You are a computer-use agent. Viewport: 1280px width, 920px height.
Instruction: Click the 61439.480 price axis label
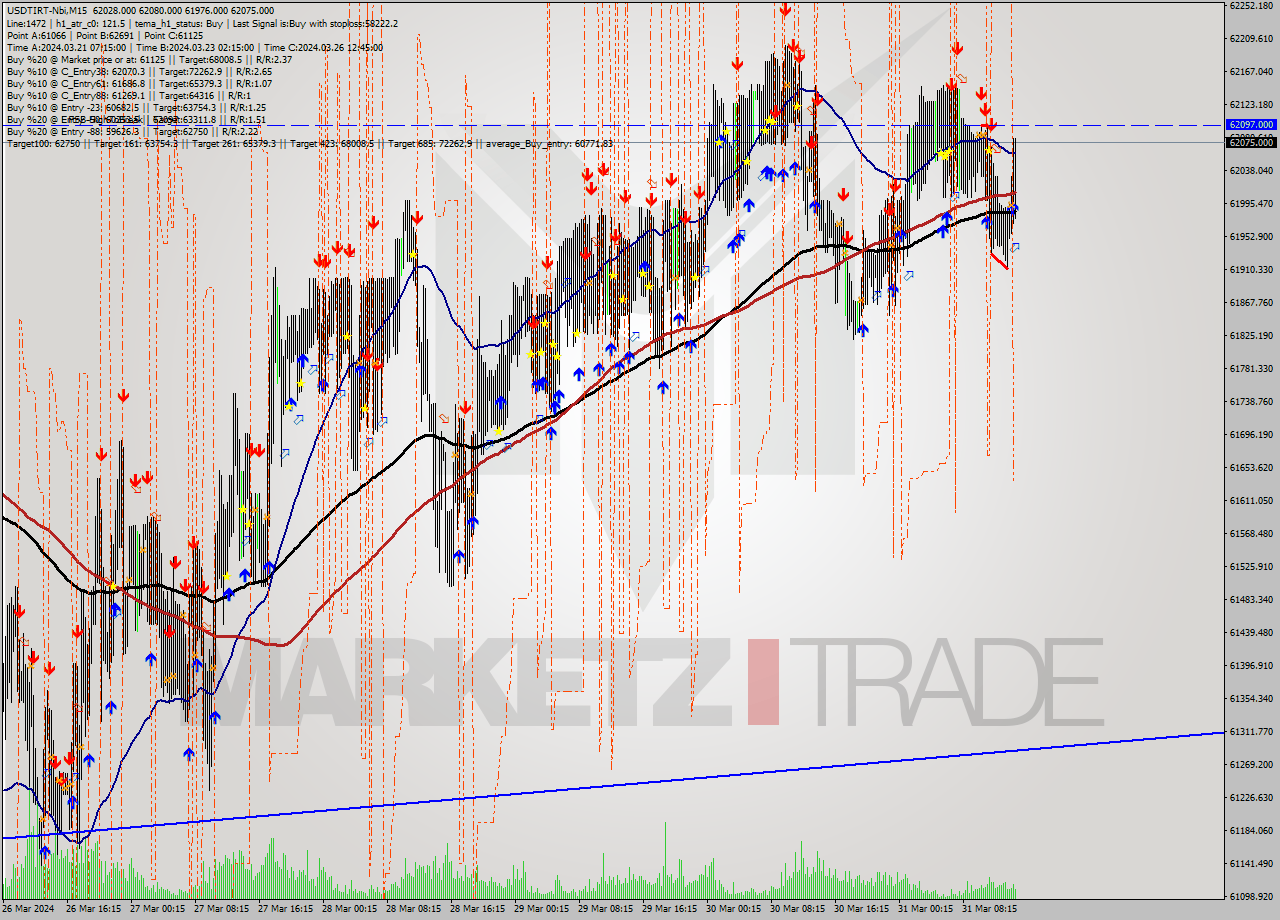(1253, 632)
